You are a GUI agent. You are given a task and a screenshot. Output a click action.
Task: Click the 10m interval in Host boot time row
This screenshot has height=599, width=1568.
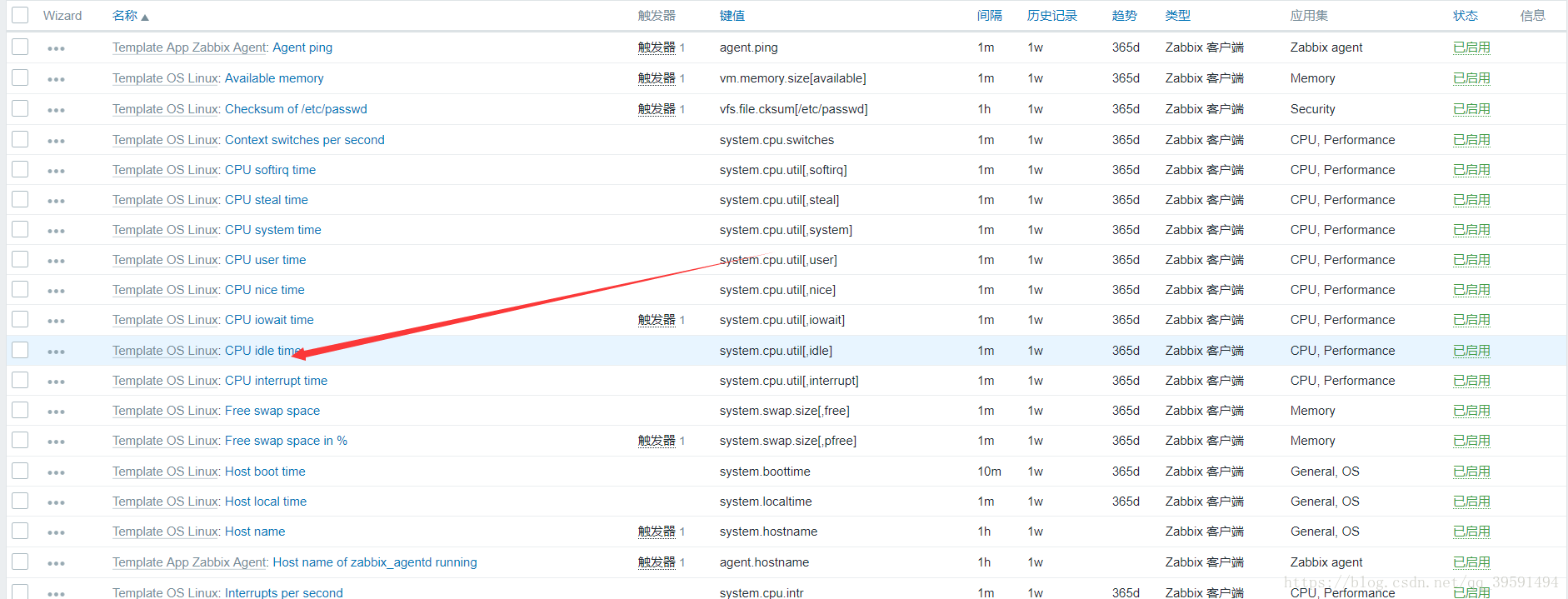990,472
